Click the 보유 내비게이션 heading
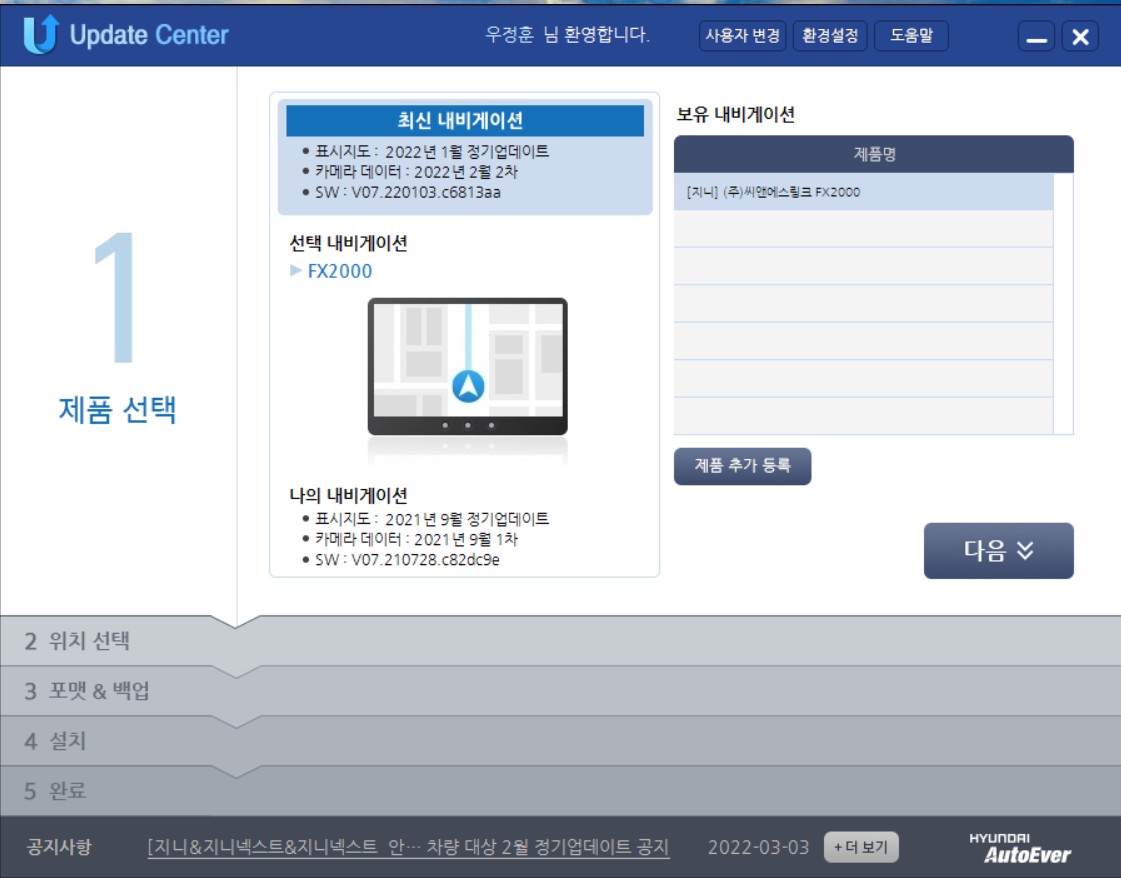Viewport: 1121px width, 878px height. [x=735, y=114]
